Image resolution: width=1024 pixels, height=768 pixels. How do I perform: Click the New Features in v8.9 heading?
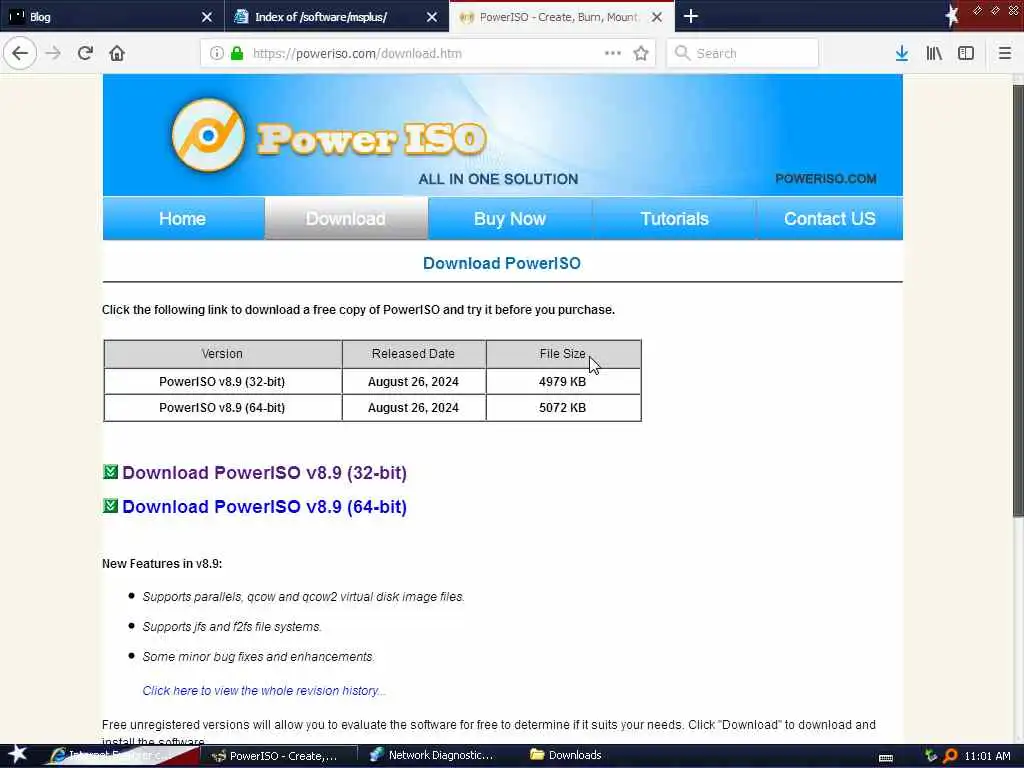pyautogui.click(x=162, y=564)
